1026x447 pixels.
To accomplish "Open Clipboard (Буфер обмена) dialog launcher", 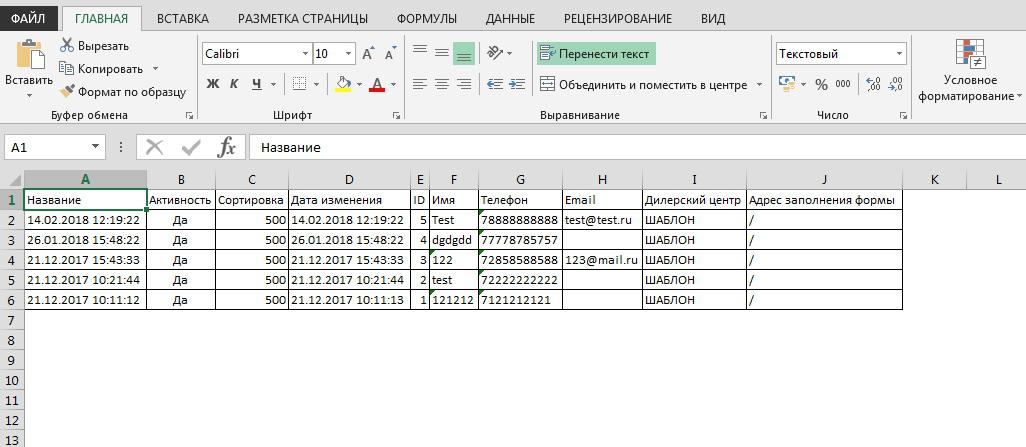I will pyautogui.click(x=190, y=116).
